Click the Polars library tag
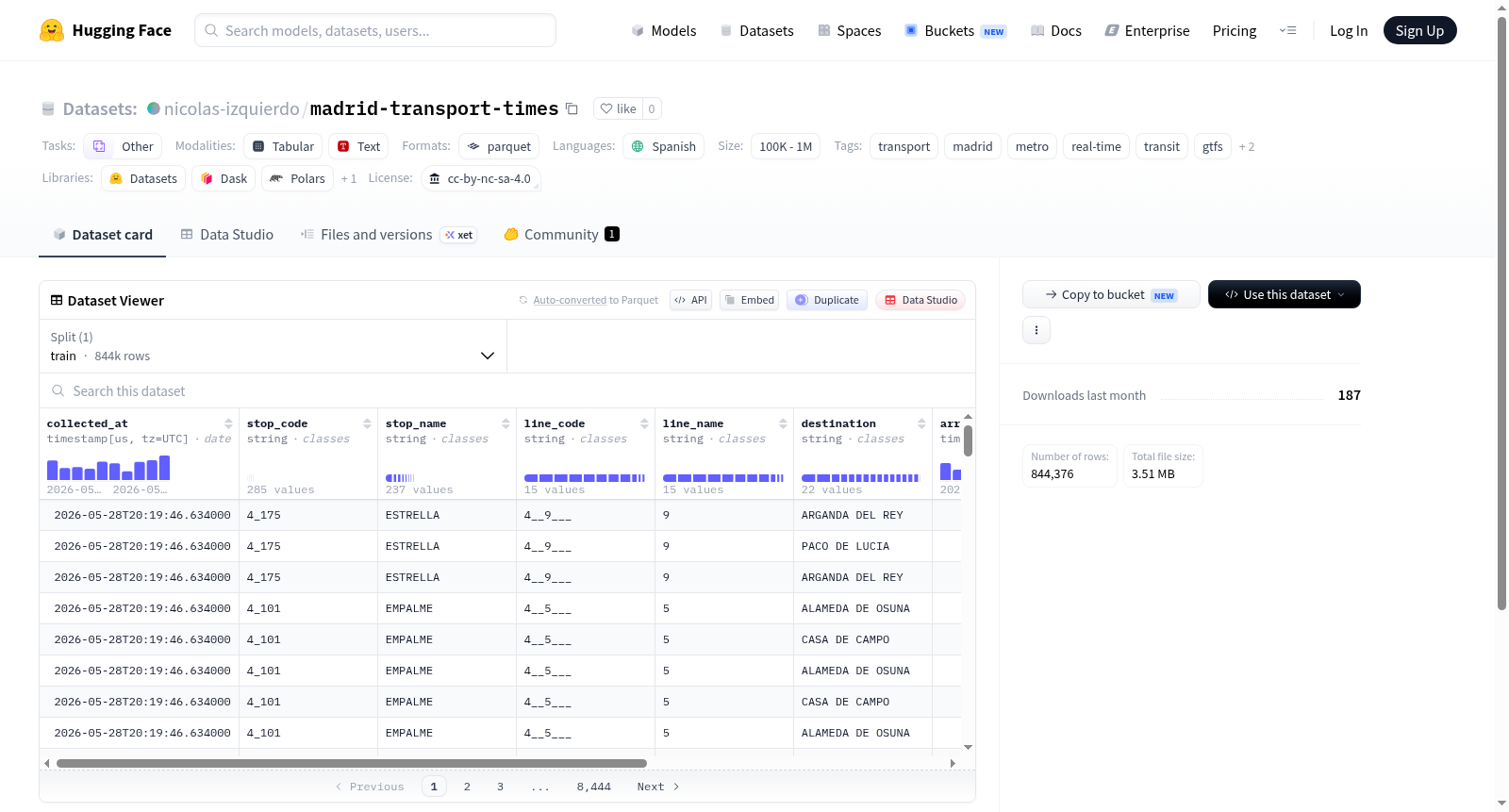This screenshot has width=1509, height=812. pos(297,178)
